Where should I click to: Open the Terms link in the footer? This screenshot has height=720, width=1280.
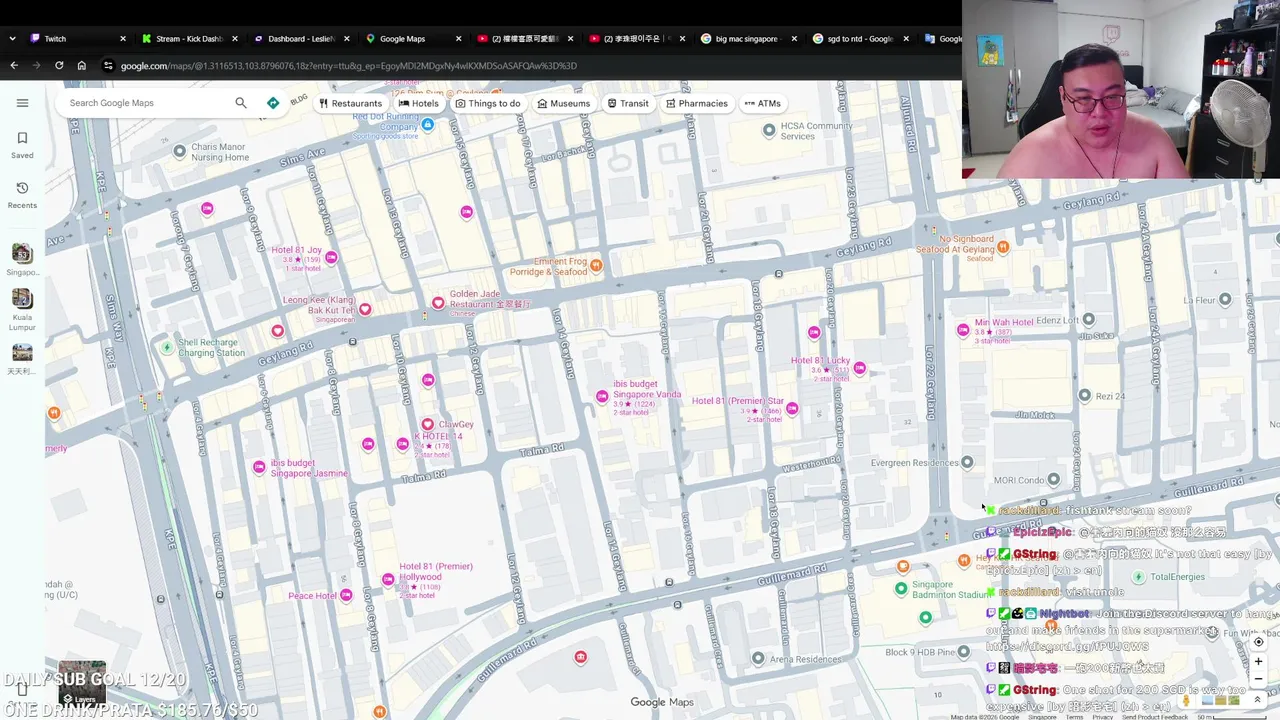(1075, 717)
